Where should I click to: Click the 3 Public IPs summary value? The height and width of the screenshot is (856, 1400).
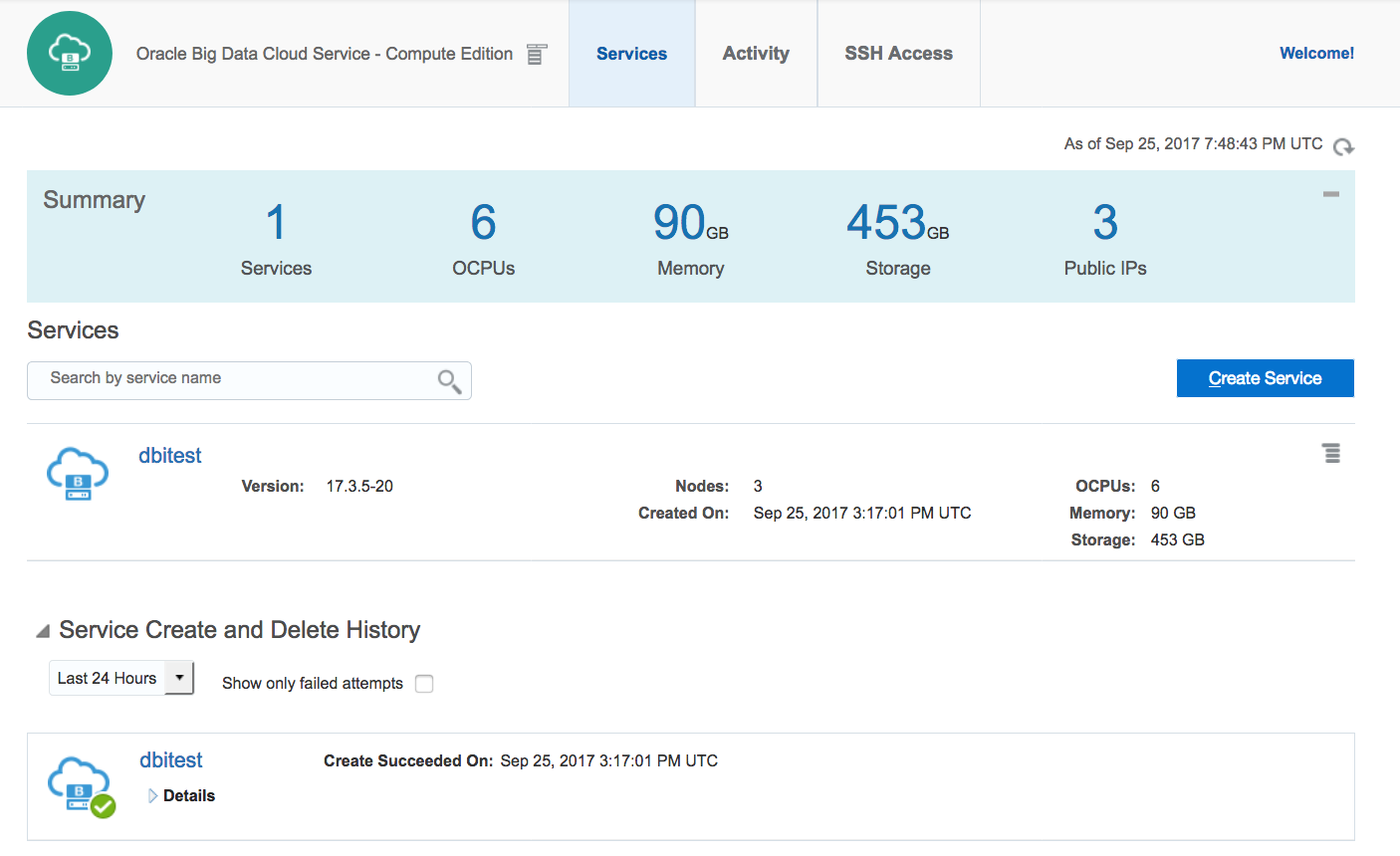coord(1105,222)
